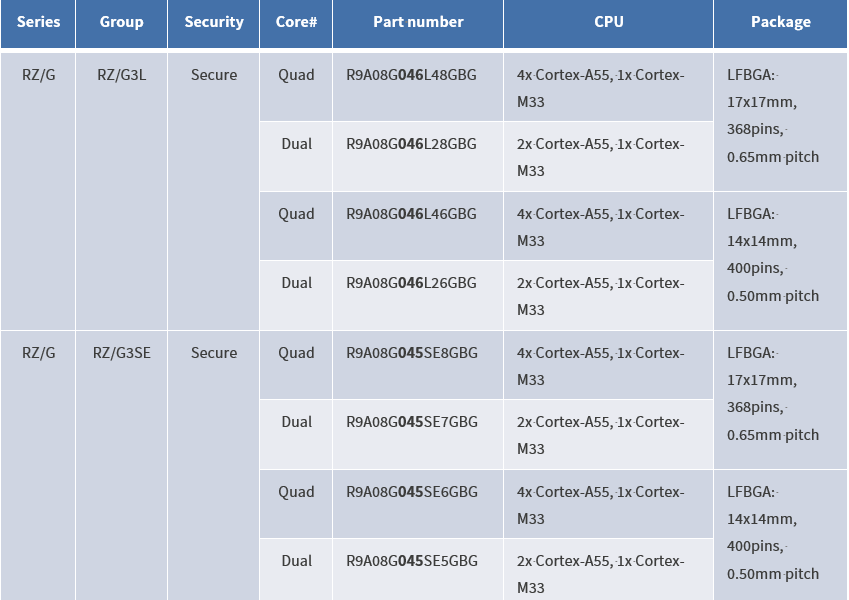Click the CPU column header

(609, 22)
